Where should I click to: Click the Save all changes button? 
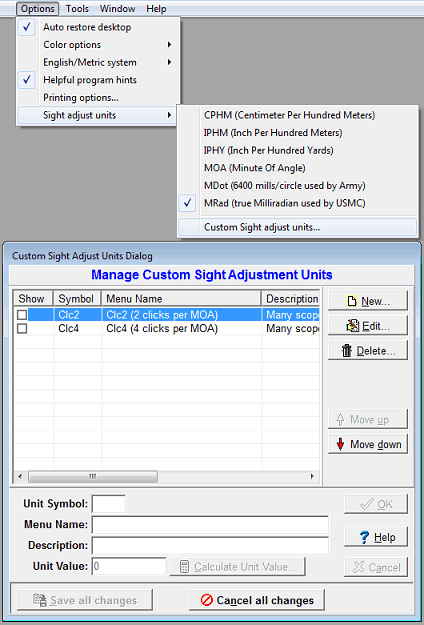pos(85,600)
